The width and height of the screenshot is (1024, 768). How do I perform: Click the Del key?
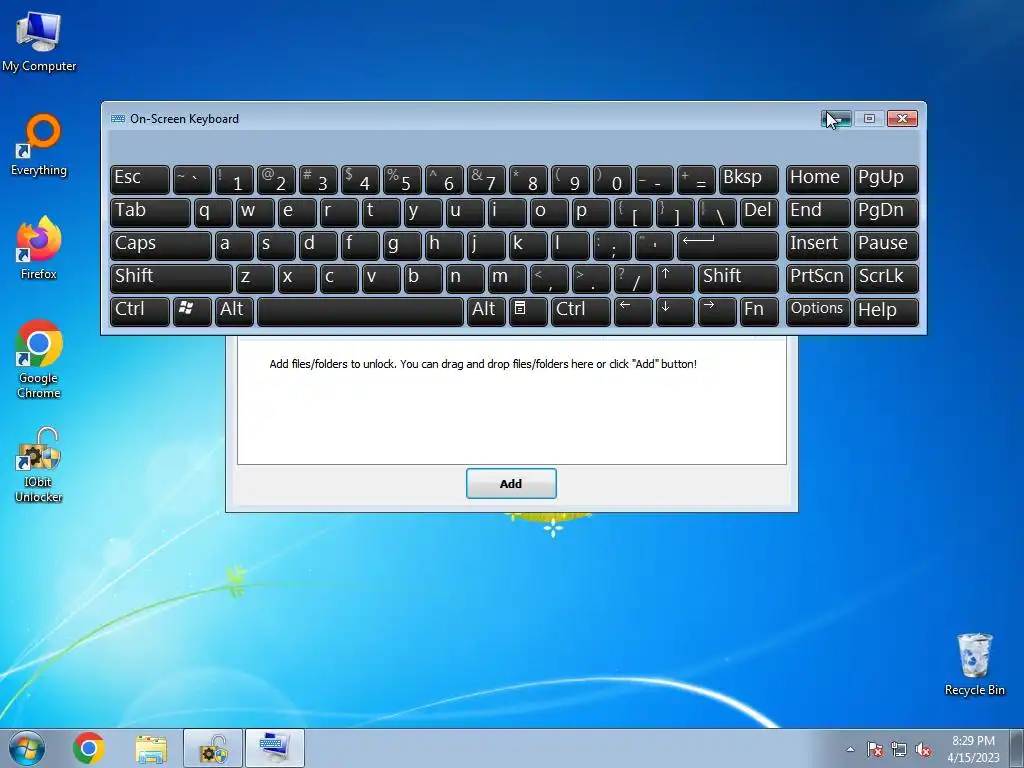pyautogui.click(x=759, y=212)
